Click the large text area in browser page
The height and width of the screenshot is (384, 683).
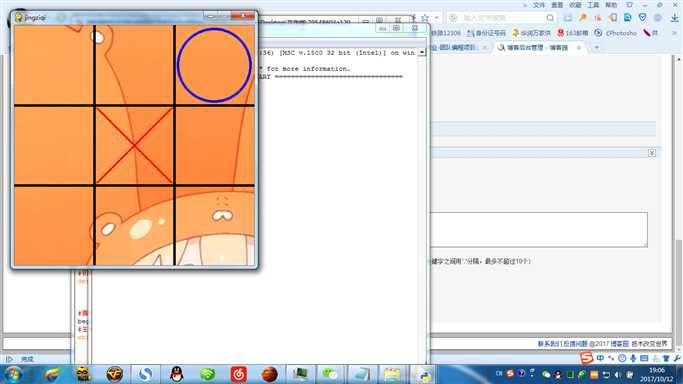click(x=538, y=229)
